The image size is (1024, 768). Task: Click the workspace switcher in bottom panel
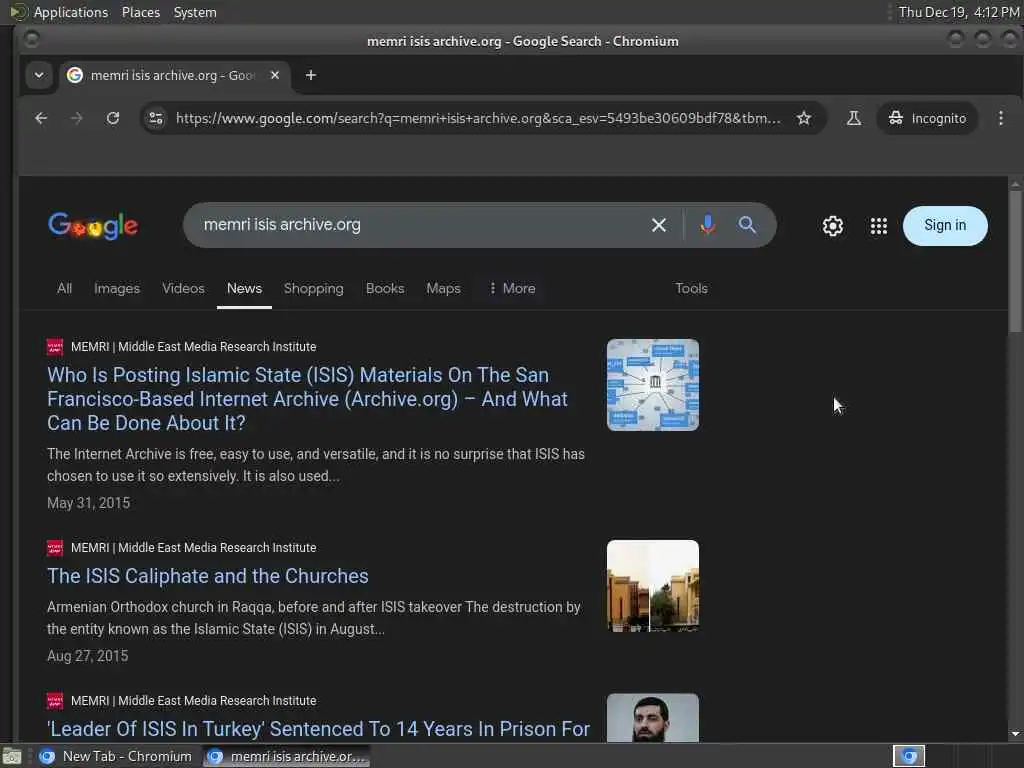click(x=909, y=756)
